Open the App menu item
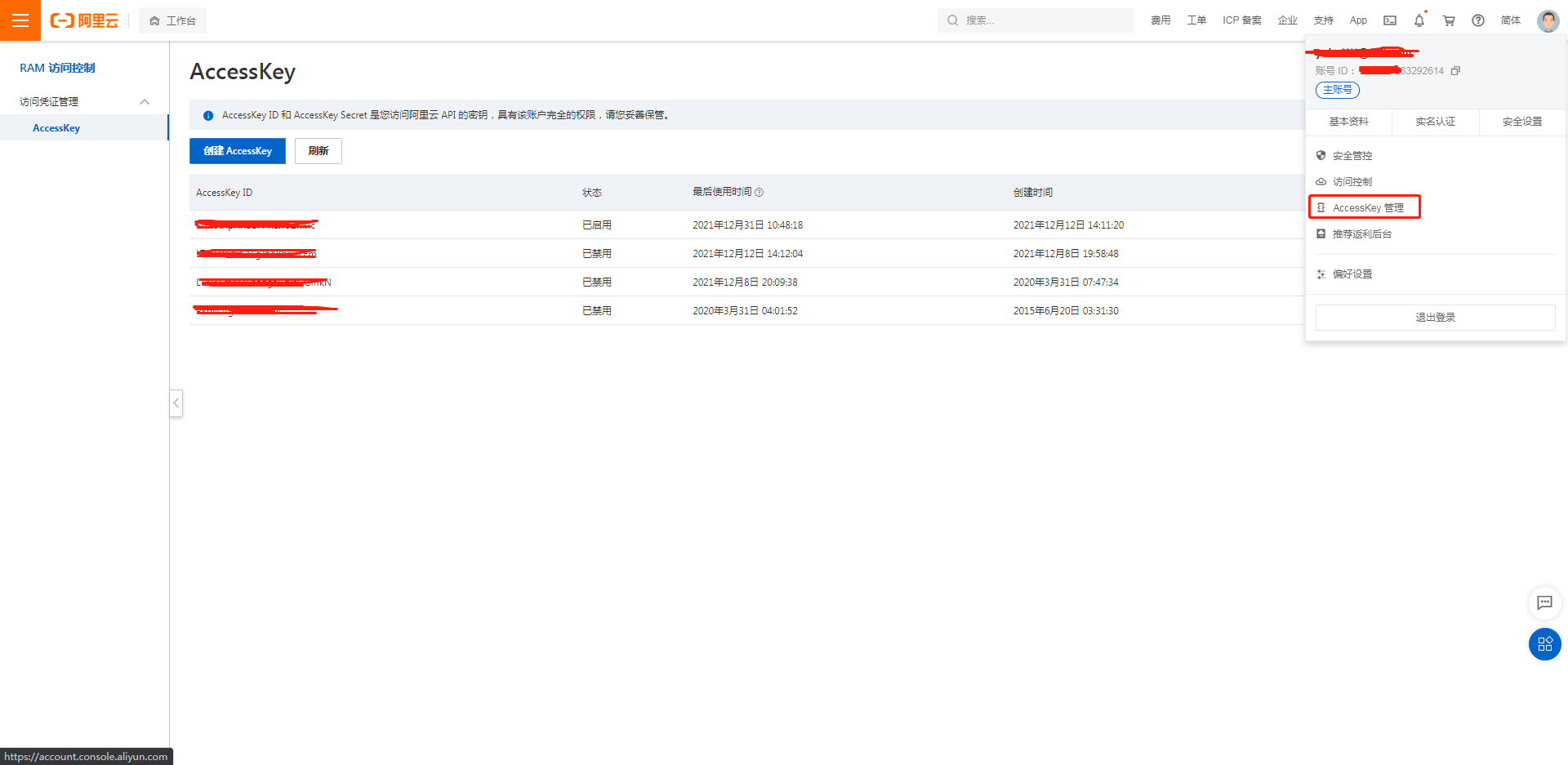The height and width of the screenshot is (765, 1568). tap(1358, 20)
